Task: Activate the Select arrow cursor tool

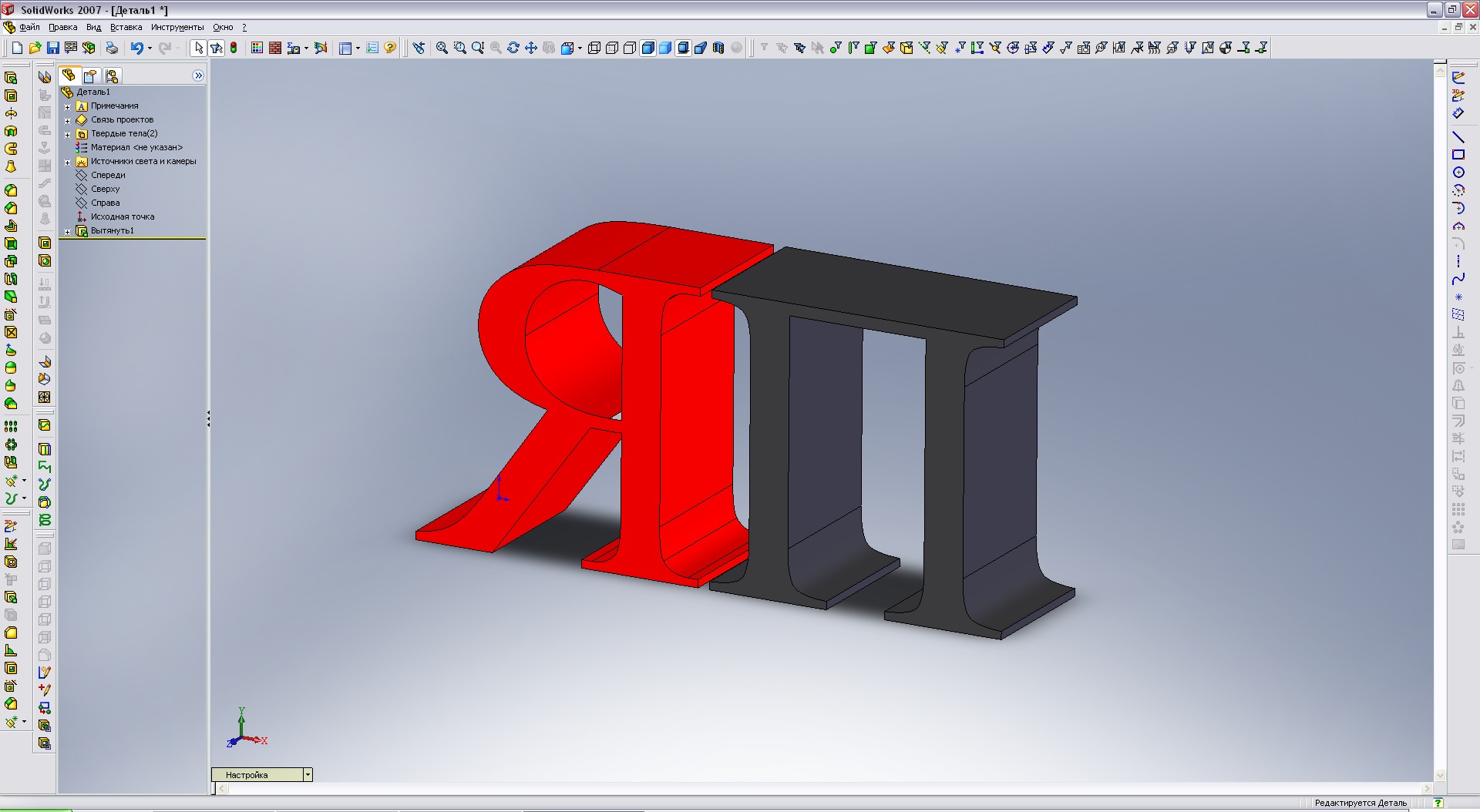Action: 198,48
